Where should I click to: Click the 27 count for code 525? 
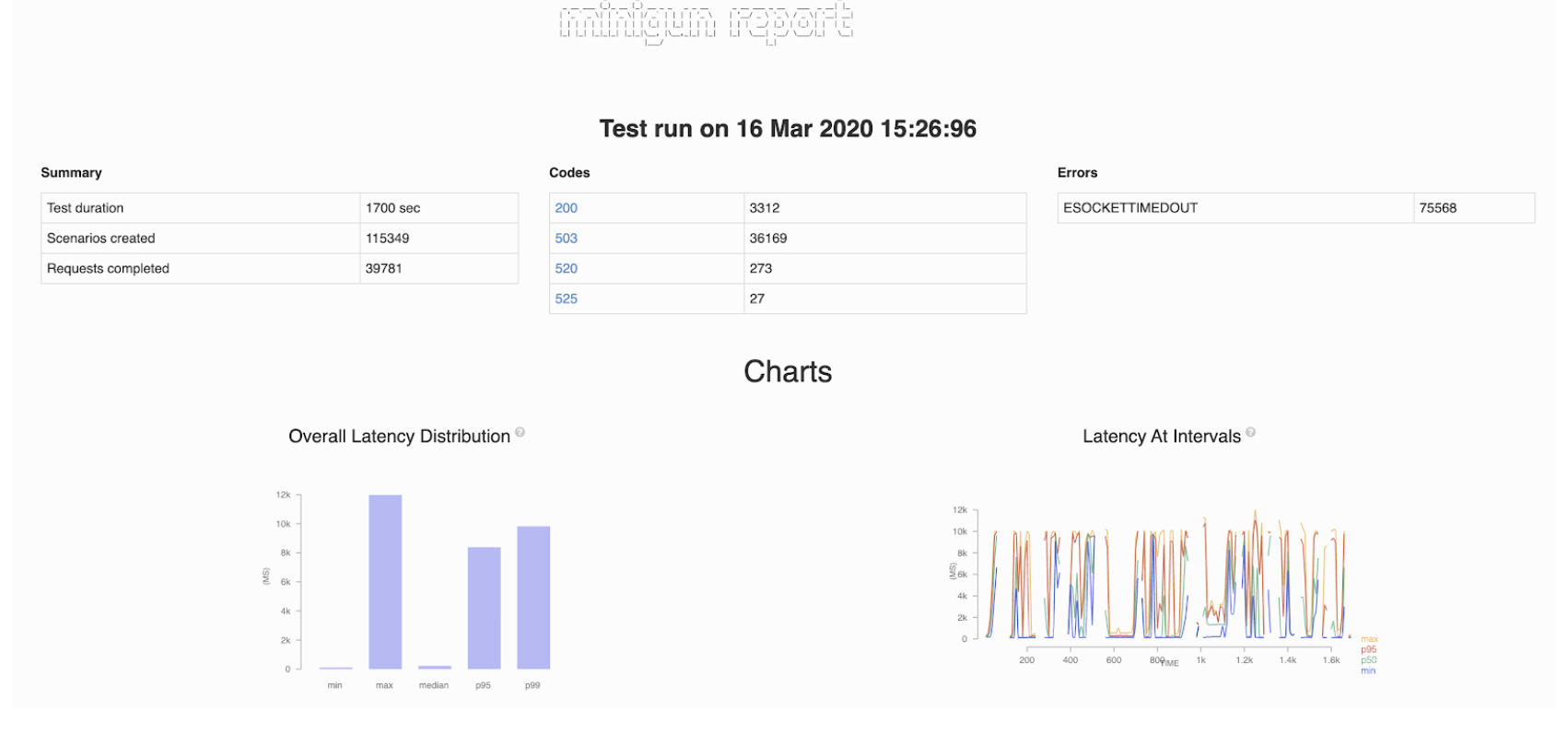(x=756, y=299)
